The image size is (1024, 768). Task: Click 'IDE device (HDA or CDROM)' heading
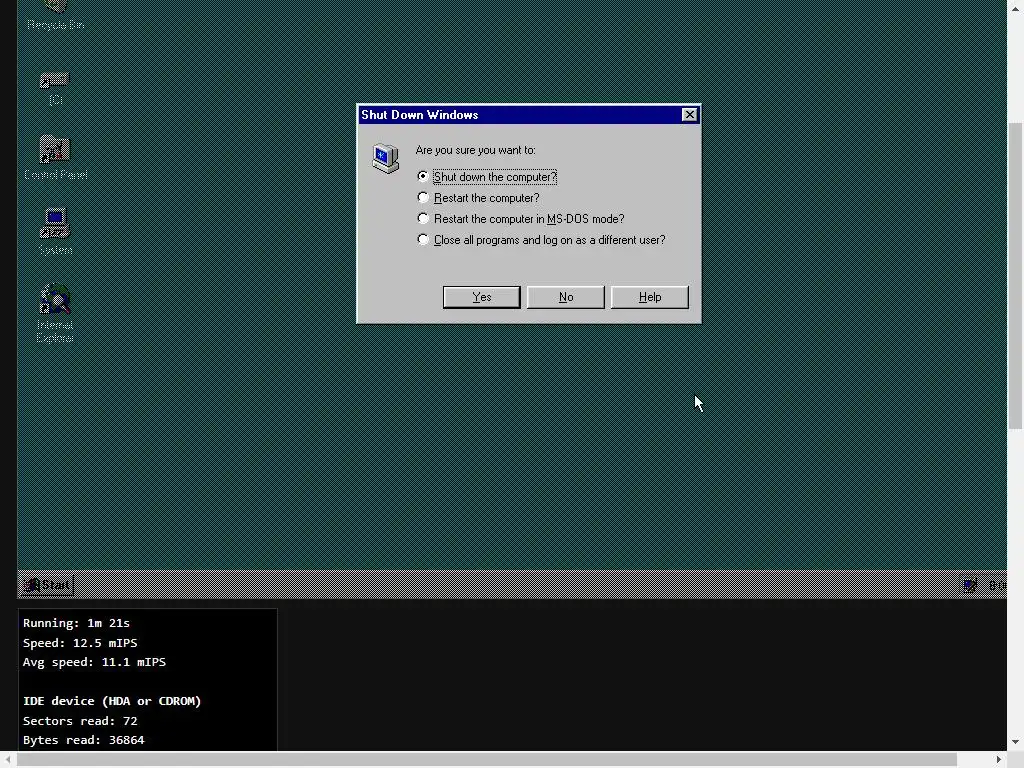(112, 701)
